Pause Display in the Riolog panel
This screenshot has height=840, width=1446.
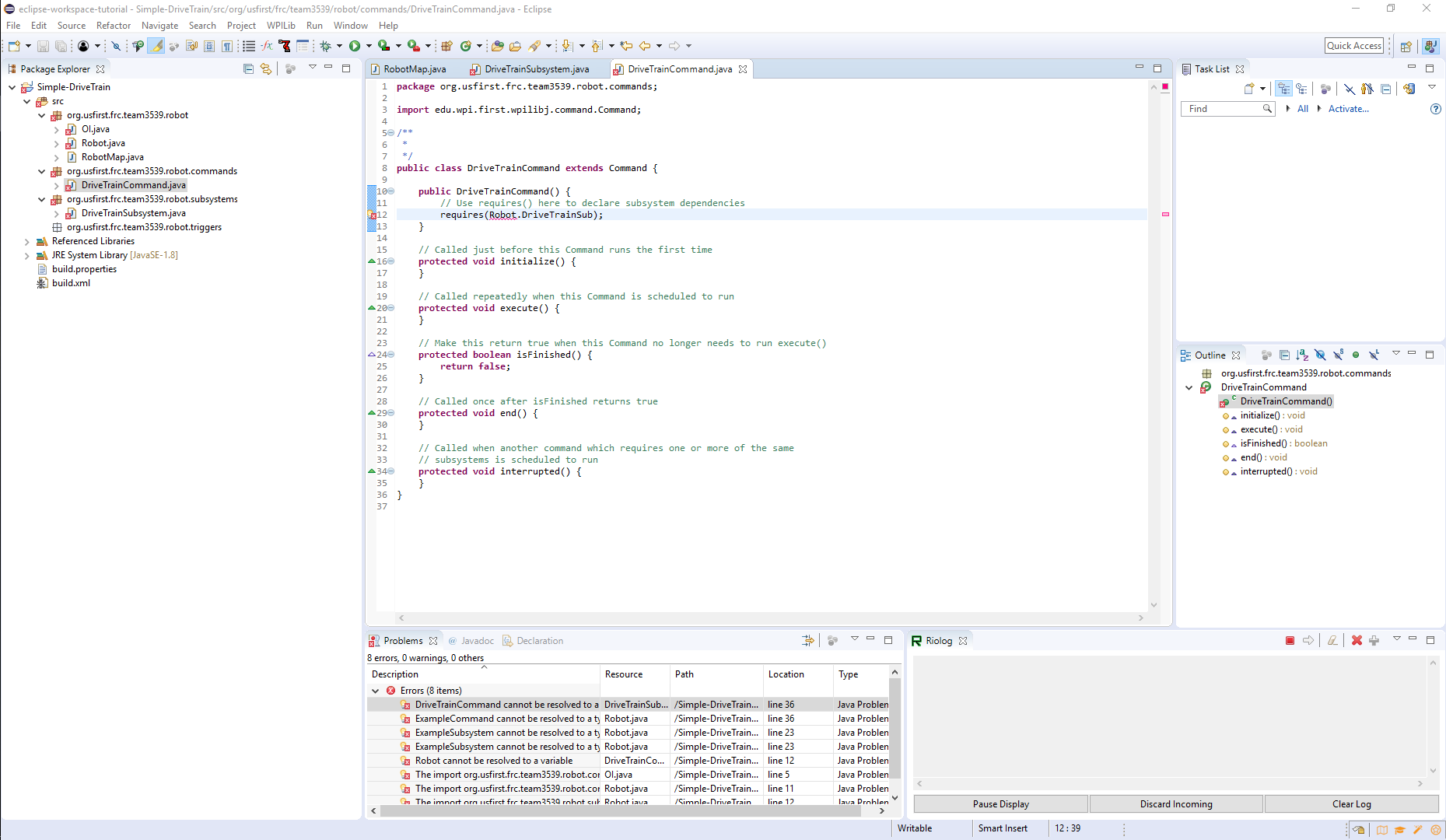pyautogui.click(x=1000, y=803)
